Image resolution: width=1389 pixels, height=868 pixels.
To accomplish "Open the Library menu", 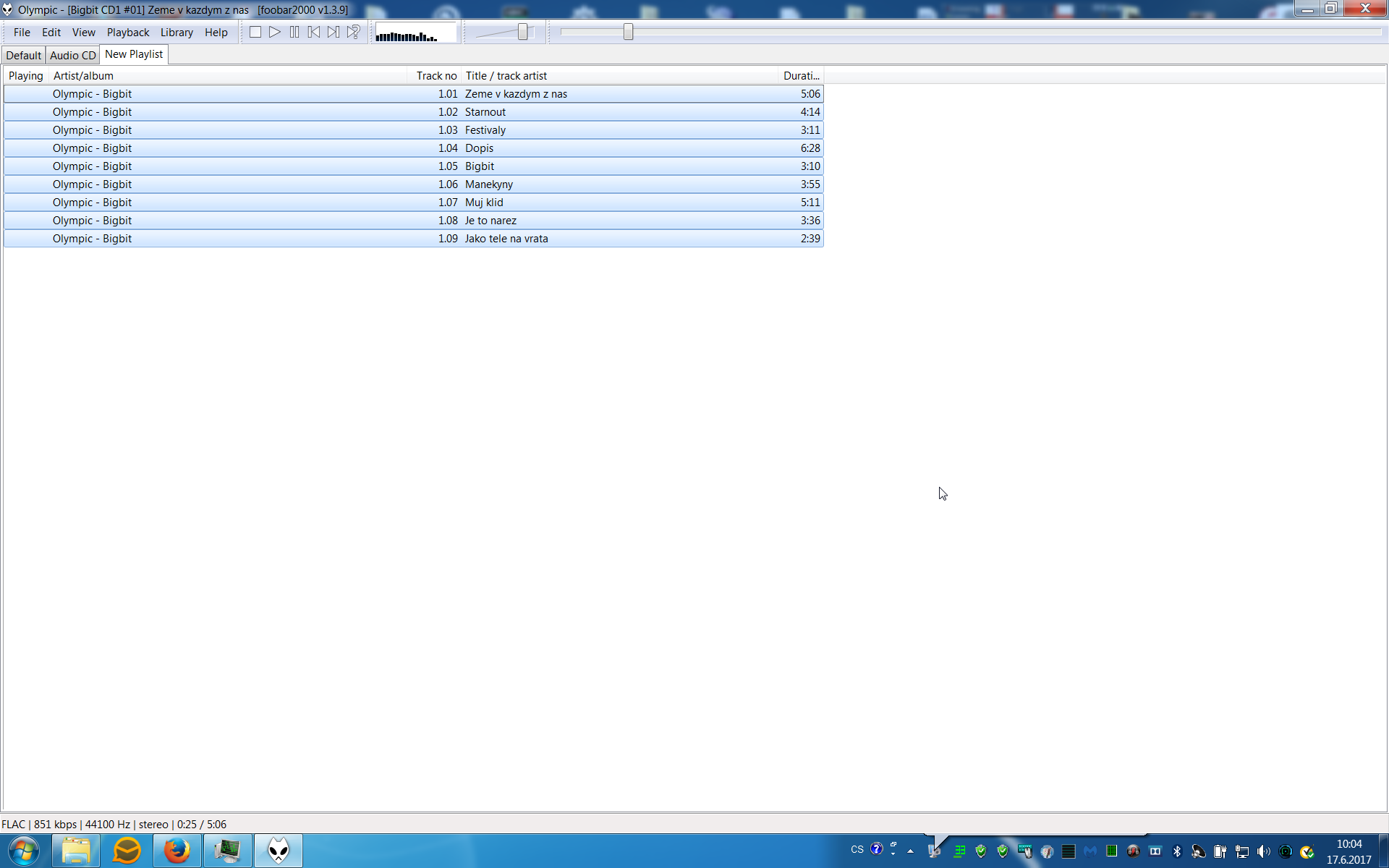I will click(x=176, y=33).
